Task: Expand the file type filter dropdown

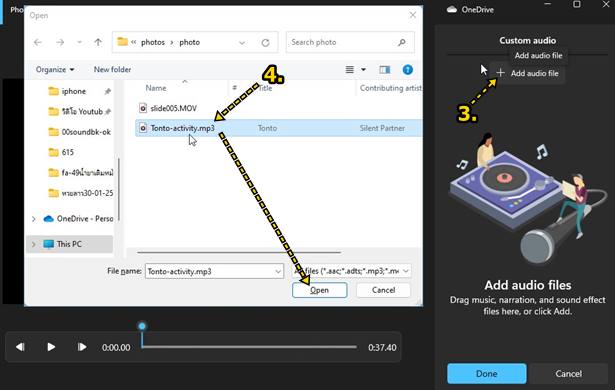Action: pyautogui.click(x=406, y=271)
